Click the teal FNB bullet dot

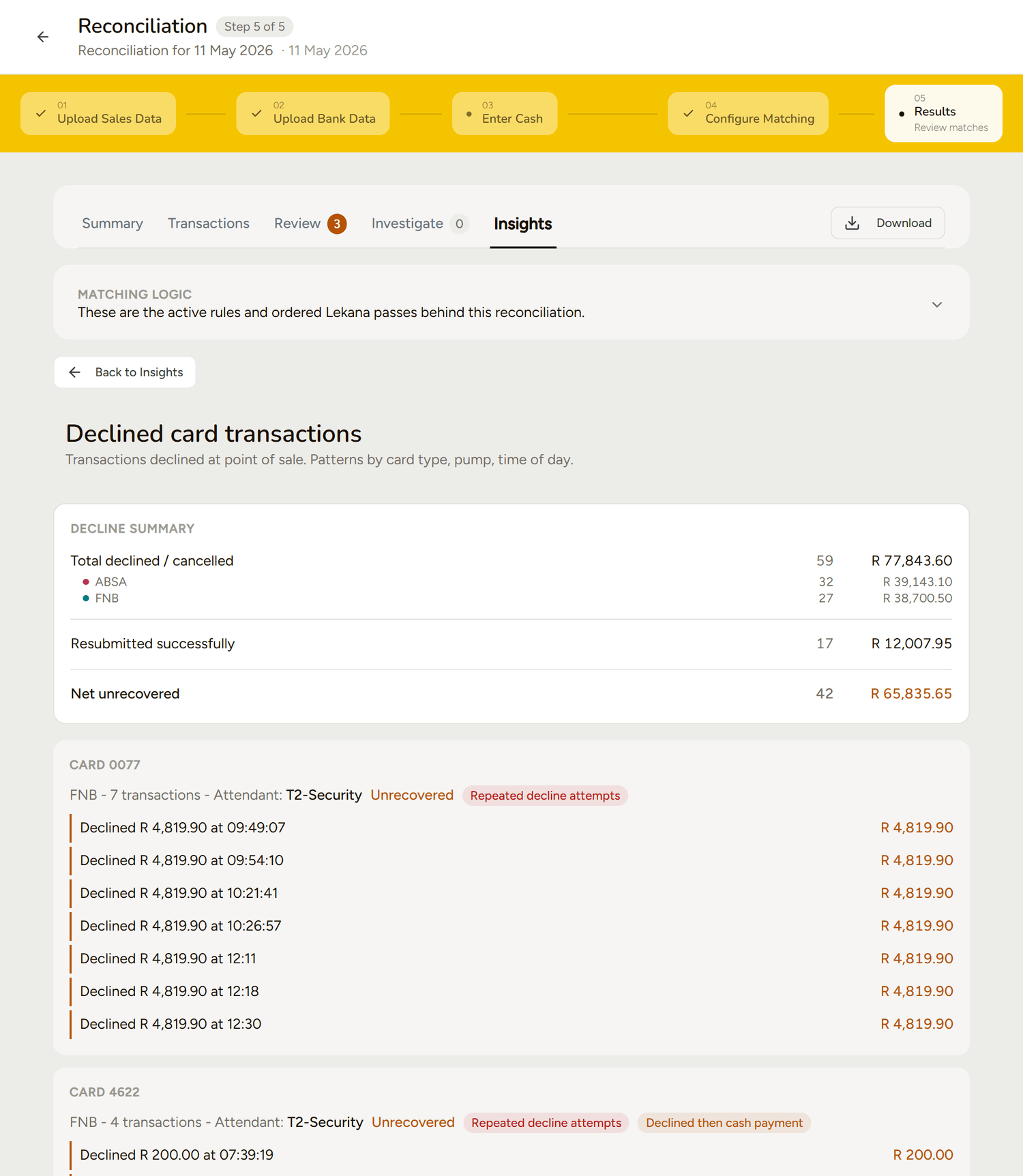coord(85,598)
